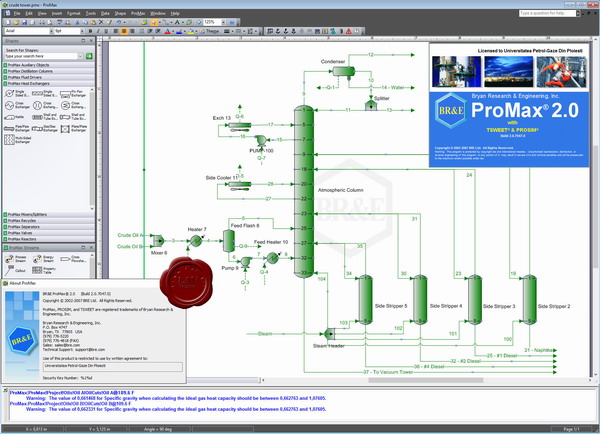The height and width of the screenshot is (434, 600).
Task: Click the 'Type a question for help' box
Action: pos(547,13)
